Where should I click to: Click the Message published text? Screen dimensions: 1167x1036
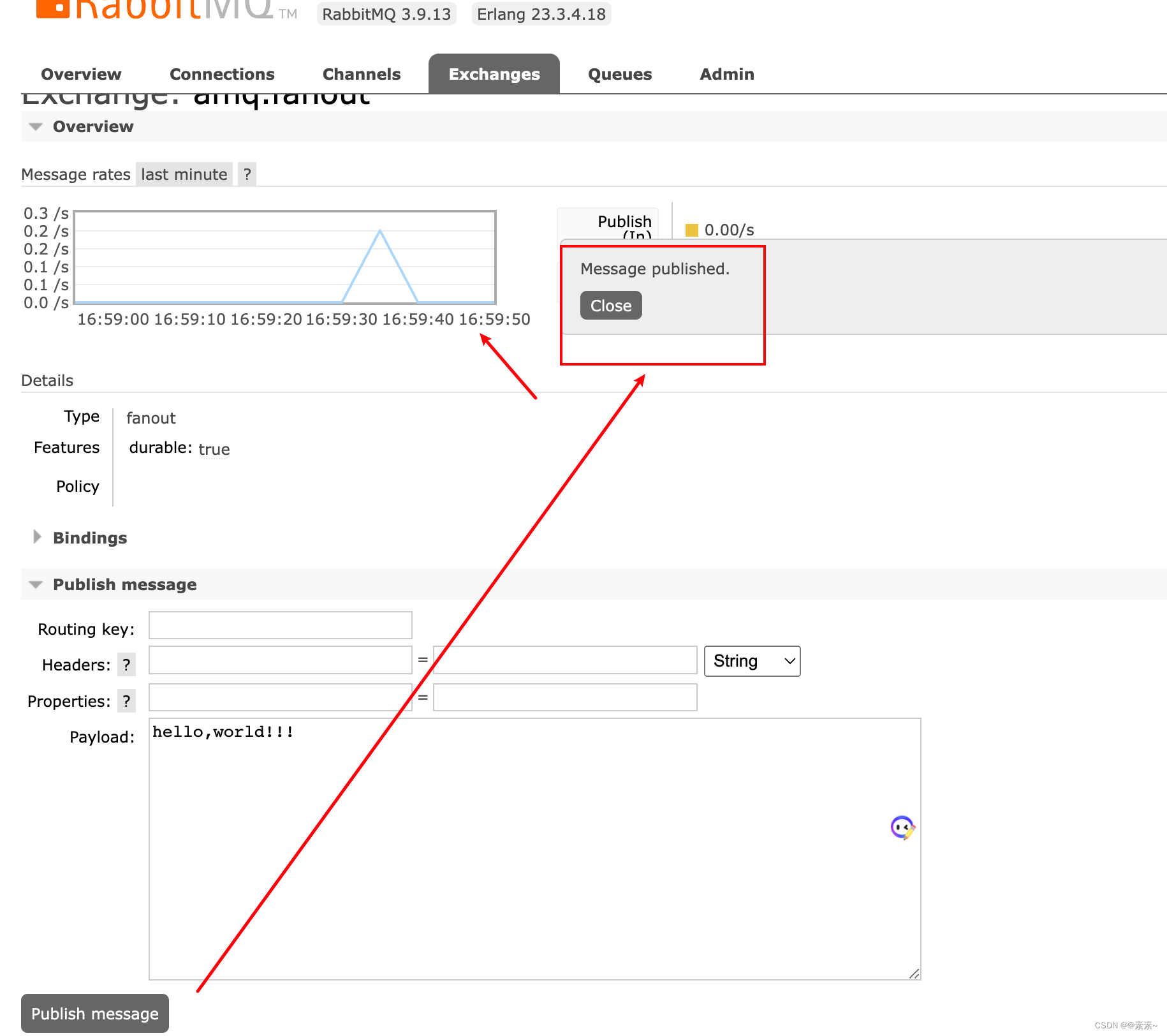pos(655,269)
